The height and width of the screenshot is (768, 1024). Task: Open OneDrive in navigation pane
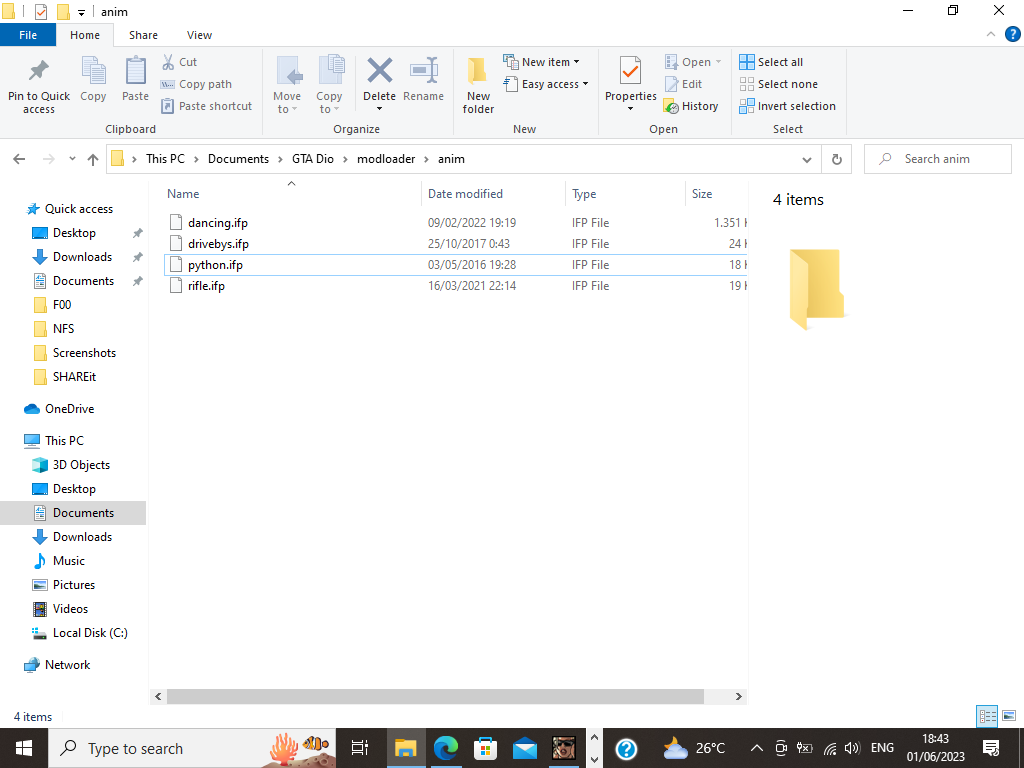click(69, 409)
